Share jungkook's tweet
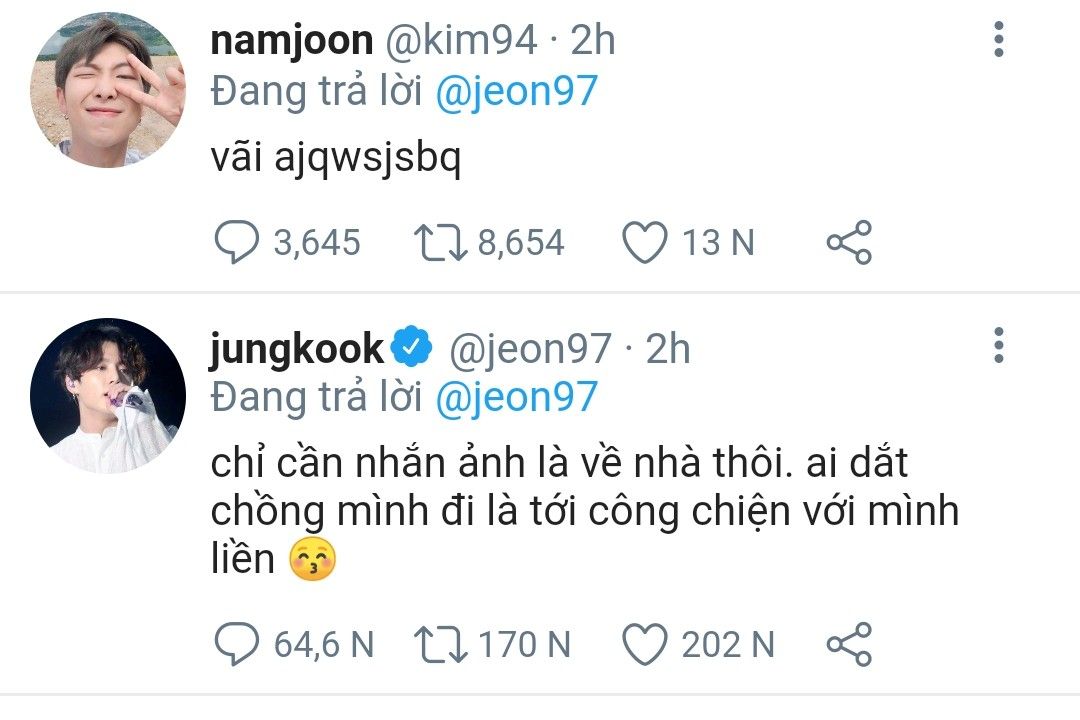Viewport: 1080px width, 720px height. tap(849, 645)
